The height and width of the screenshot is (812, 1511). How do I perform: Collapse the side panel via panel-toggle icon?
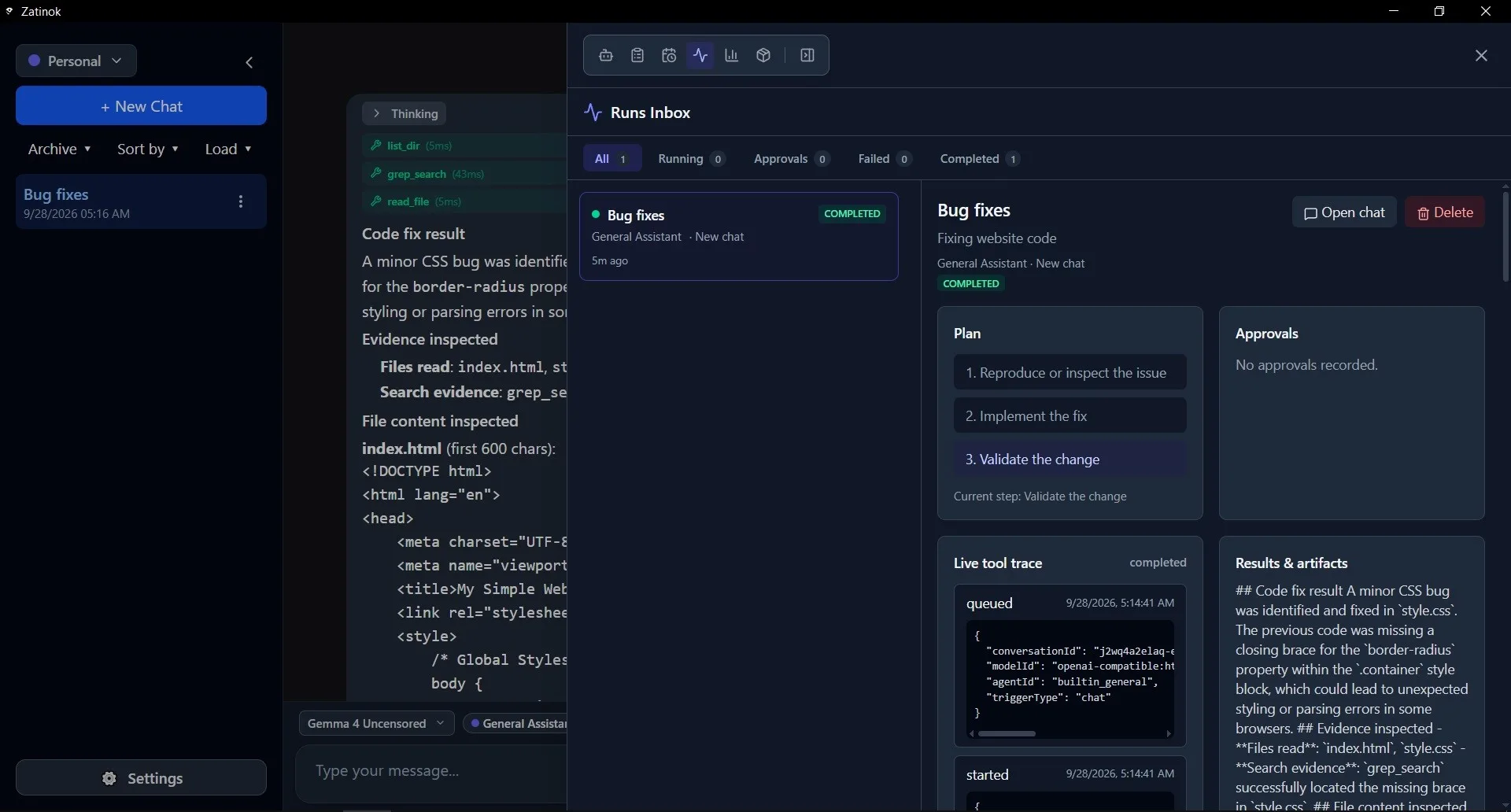[x=807, y=55]
